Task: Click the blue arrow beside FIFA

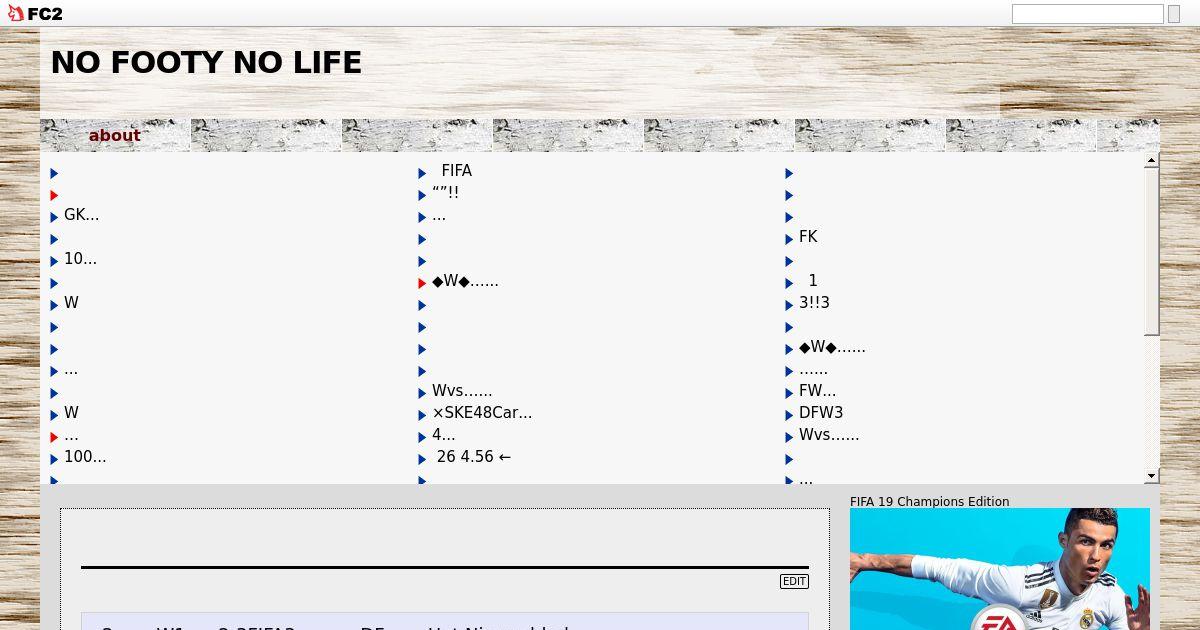Action: [422, 173]
